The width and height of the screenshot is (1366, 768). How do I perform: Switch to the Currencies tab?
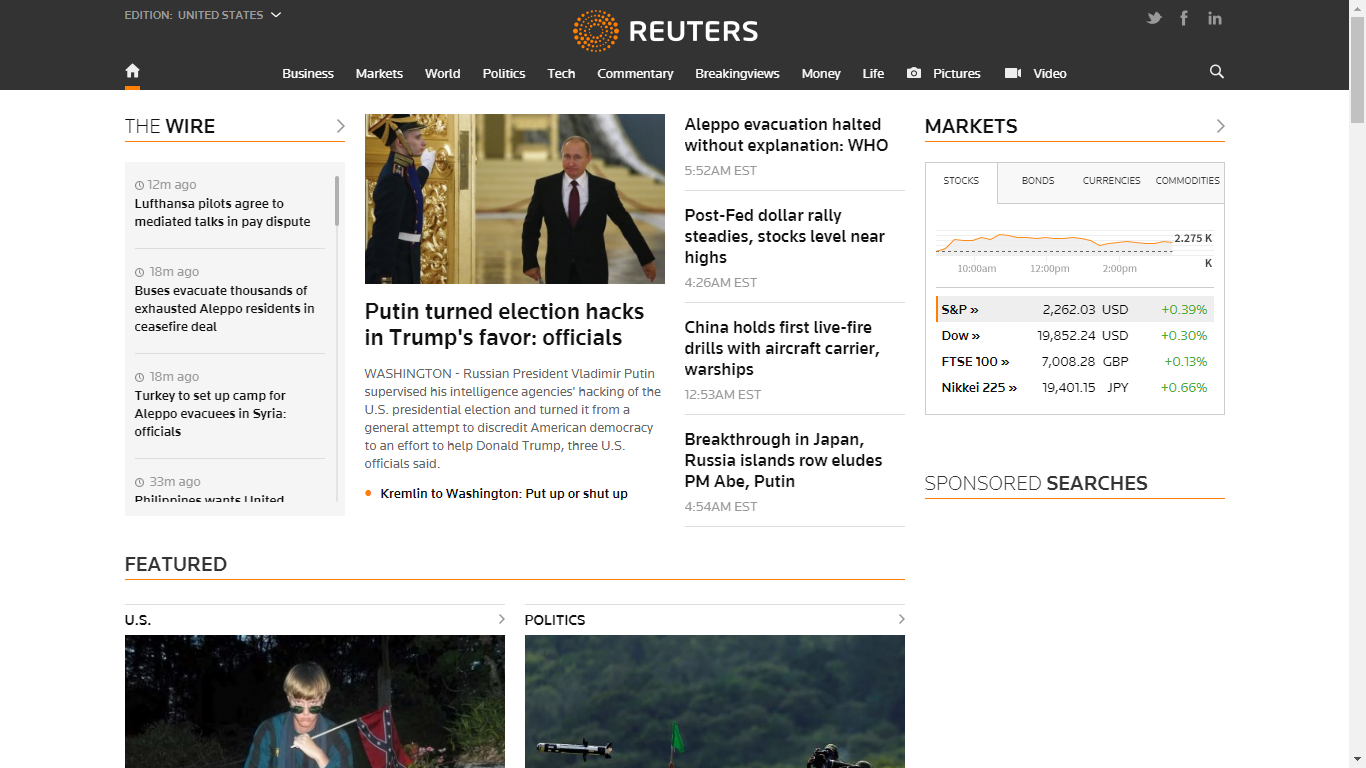point(1112,181)
